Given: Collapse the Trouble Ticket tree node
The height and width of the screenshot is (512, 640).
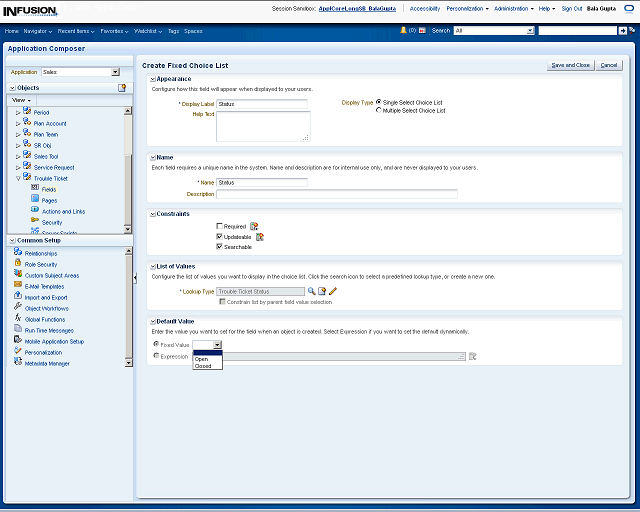Looking at the screenshot, I should click(18, 178).
